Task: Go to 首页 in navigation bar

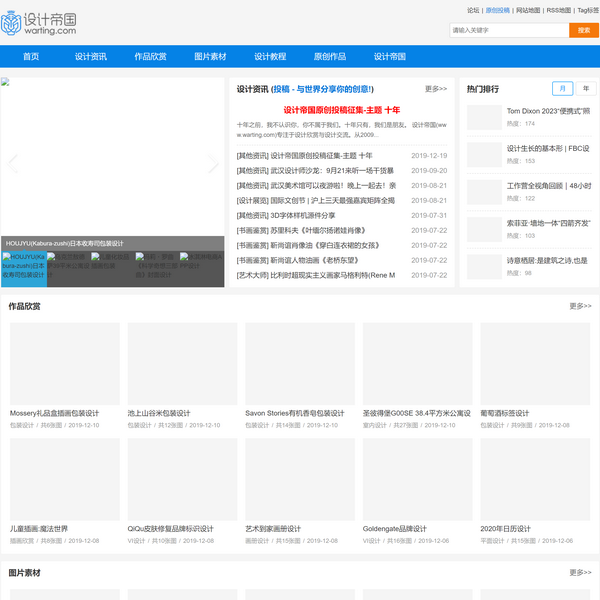Action: click(x=31, y=57)
